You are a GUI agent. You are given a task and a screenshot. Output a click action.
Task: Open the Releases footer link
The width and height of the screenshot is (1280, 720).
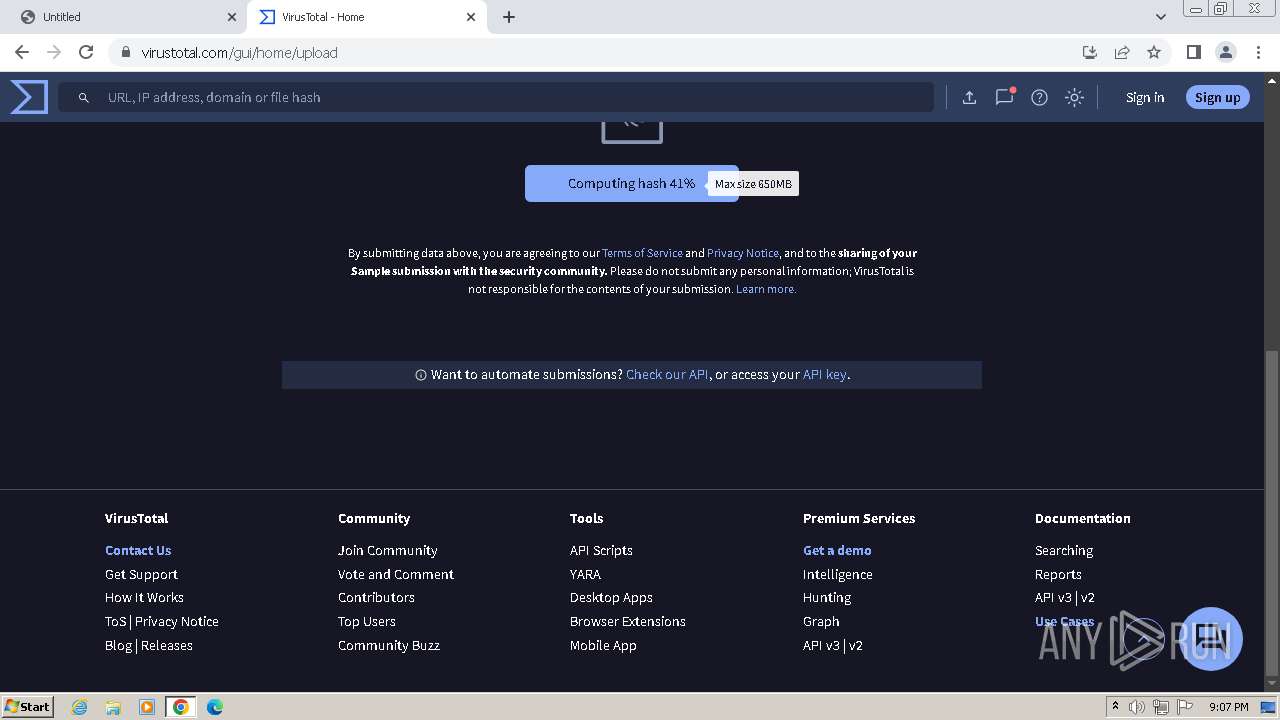pyautogui.click(x=167, y=645)
